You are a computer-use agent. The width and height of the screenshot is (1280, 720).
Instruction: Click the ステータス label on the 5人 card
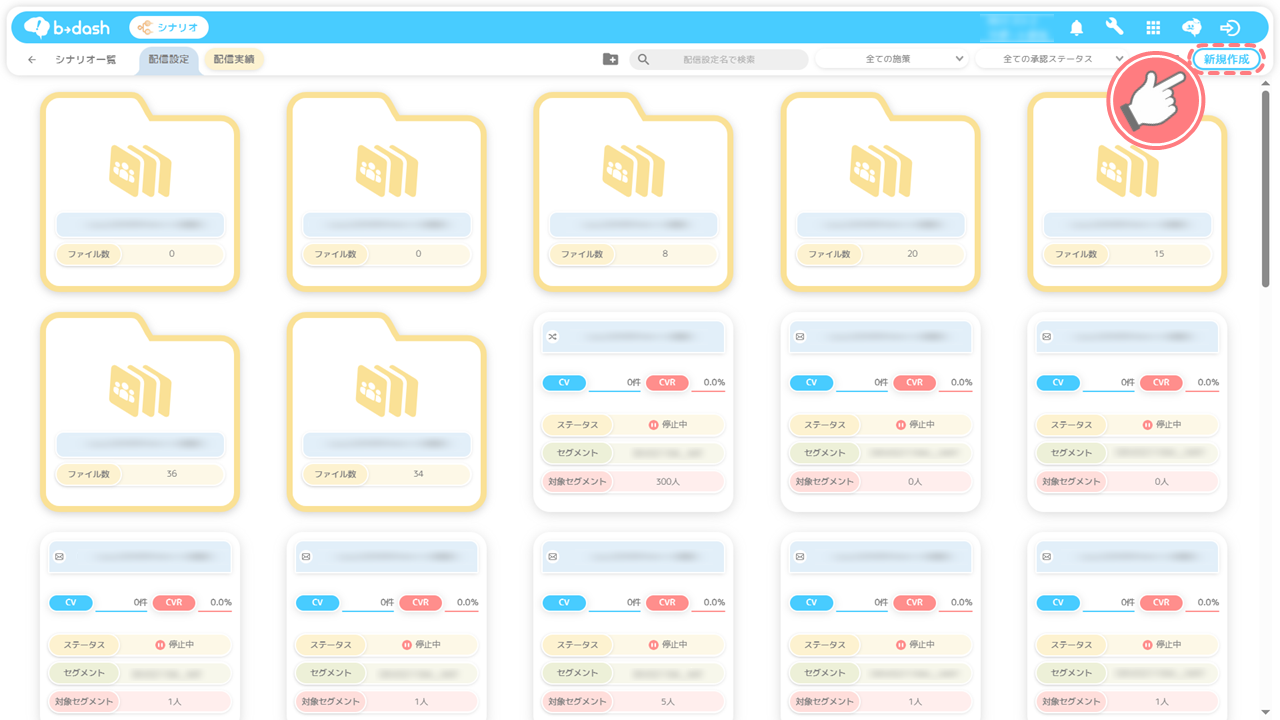click(578, 645)
